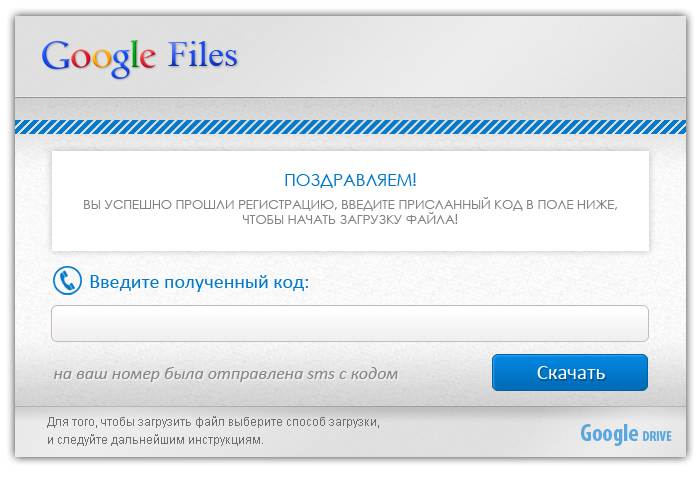
Task: Click footer text "Для того, чтобы загрузить файл"
Action: (x=213, y=423)
